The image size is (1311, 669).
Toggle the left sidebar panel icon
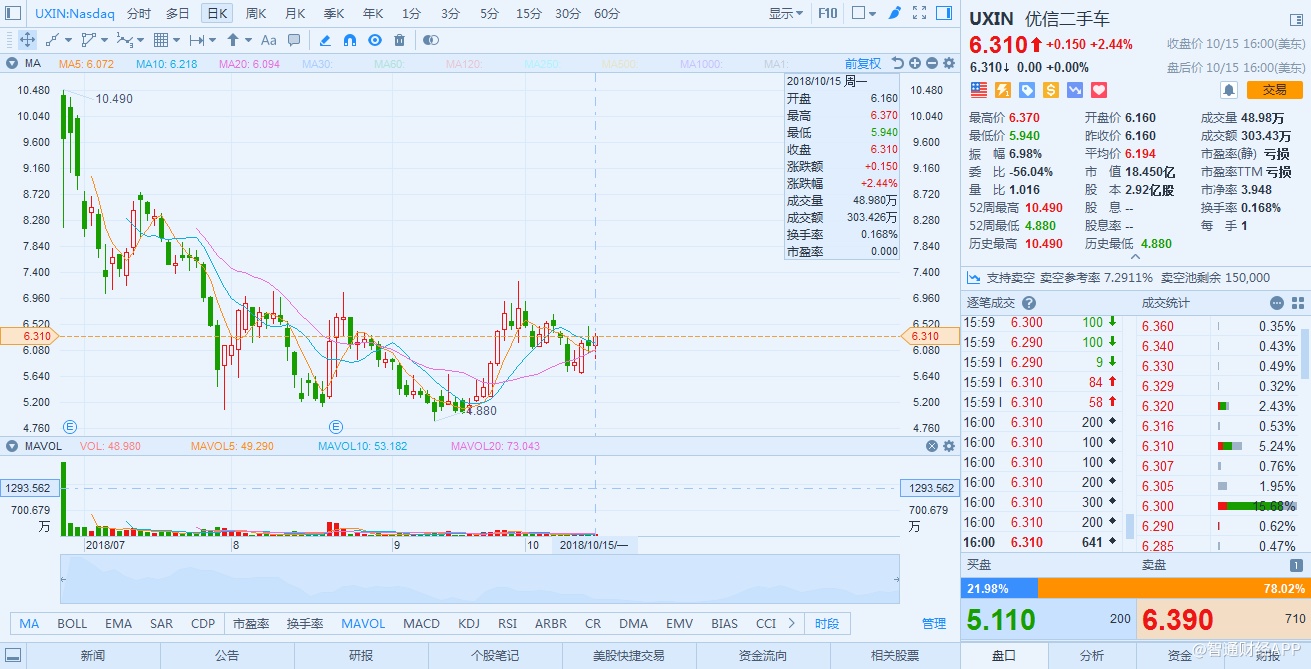click(13, 13)
